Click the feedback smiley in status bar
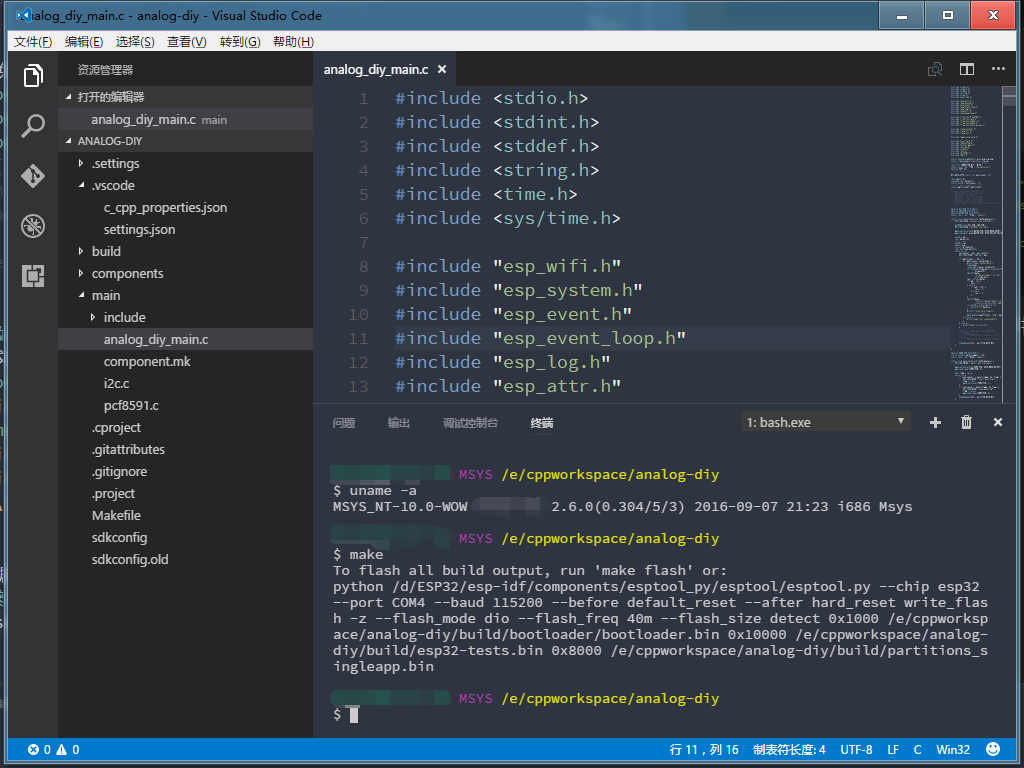The image size is (1024, 768). pyautogui.click(x=993, y=749)
